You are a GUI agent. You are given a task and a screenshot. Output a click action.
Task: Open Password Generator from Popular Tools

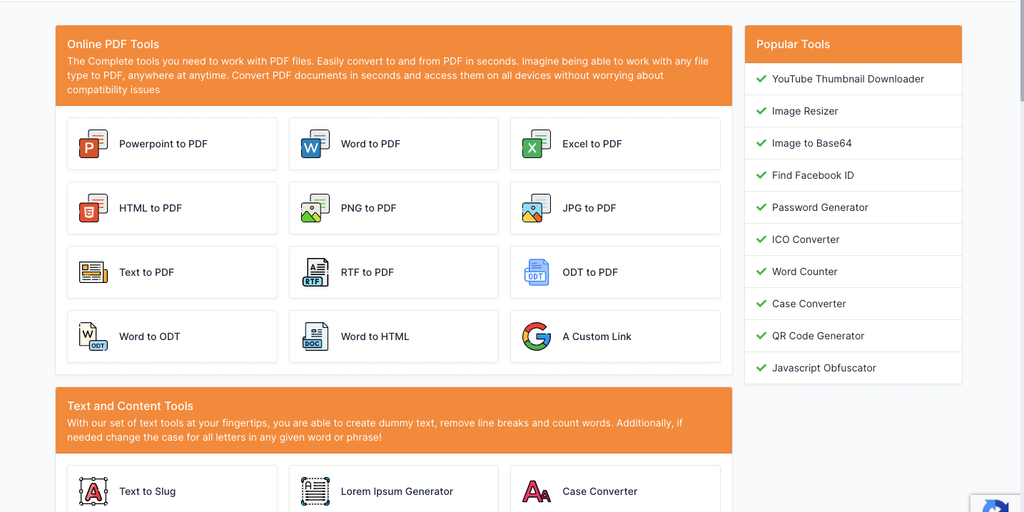820,207
